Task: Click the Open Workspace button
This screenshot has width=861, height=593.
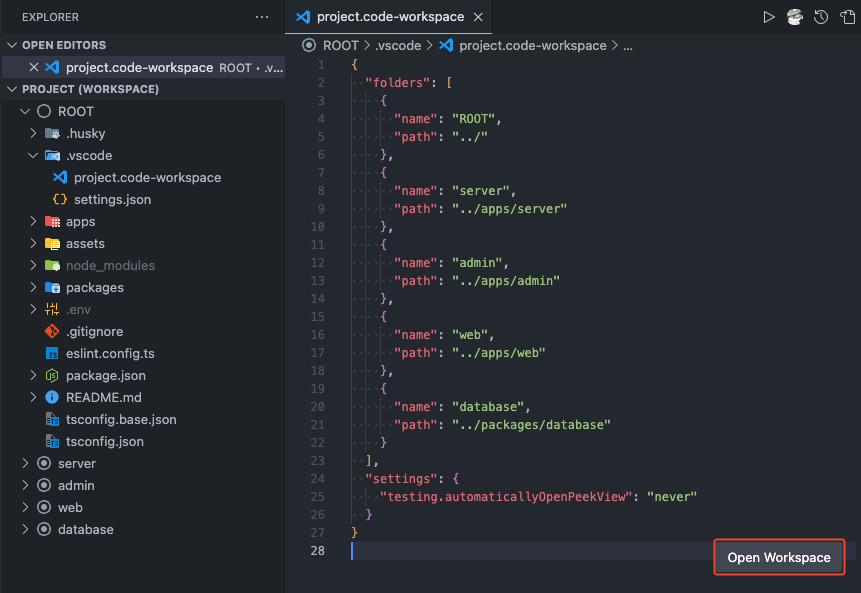Action: tap(779, 557)
